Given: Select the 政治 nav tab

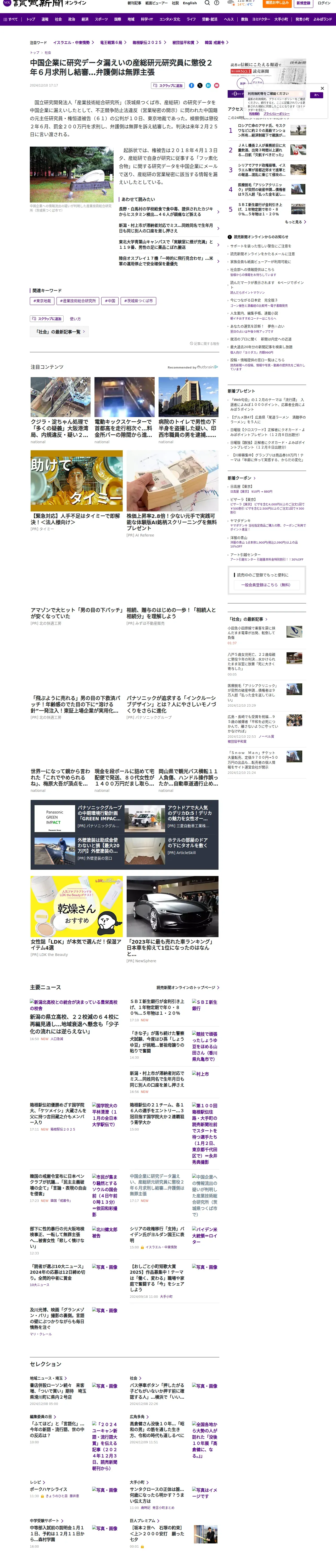Looking at the screenshot, I should 71,20.
